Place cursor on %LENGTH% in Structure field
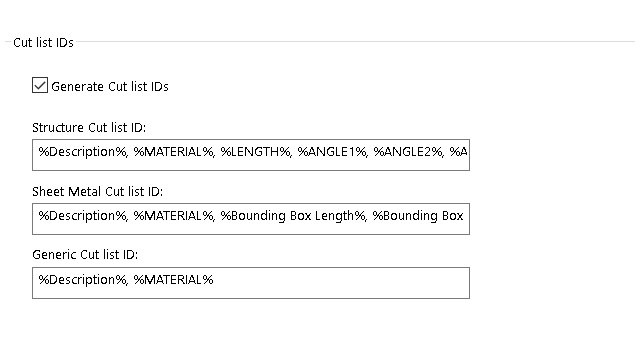Viewport: 640px width, 360px height. [255, 152]
